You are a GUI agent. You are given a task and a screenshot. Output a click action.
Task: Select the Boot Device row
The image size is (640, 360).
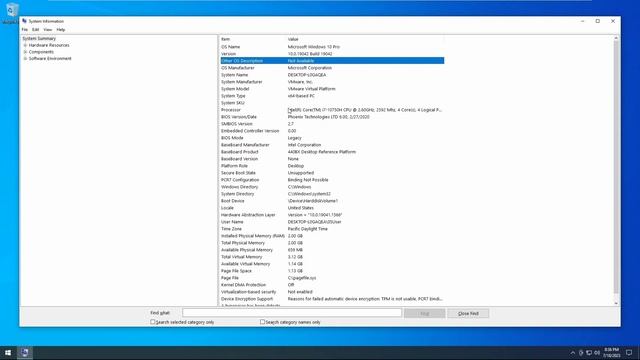pyautogui.click(x=332, y=201)
